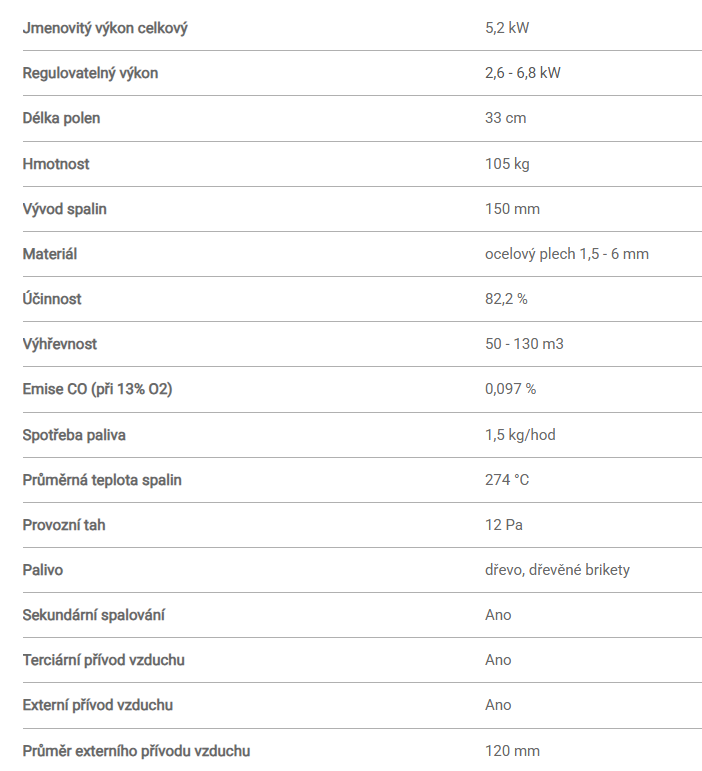Click 'dřevo, dřevěné brikety' fuel text
The image size is (702, 771).
[x=557, y=570]
